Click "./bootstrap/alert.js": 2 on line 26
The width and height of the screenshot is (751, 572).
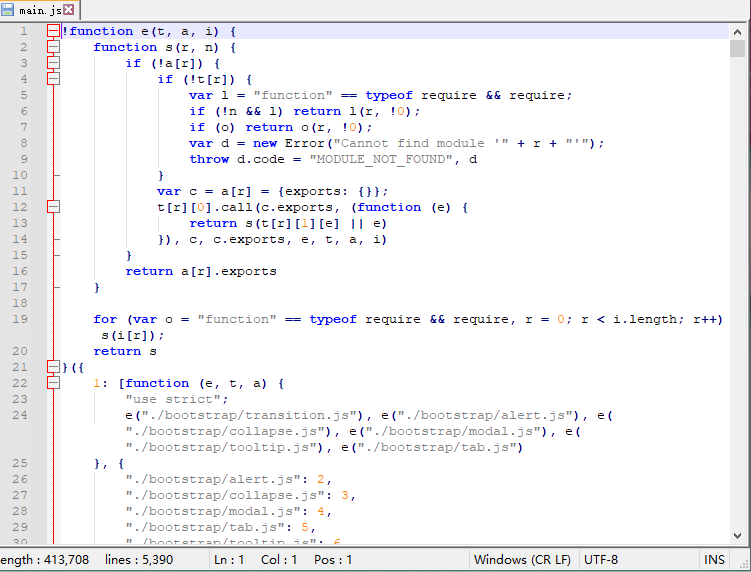click(225, 479)
